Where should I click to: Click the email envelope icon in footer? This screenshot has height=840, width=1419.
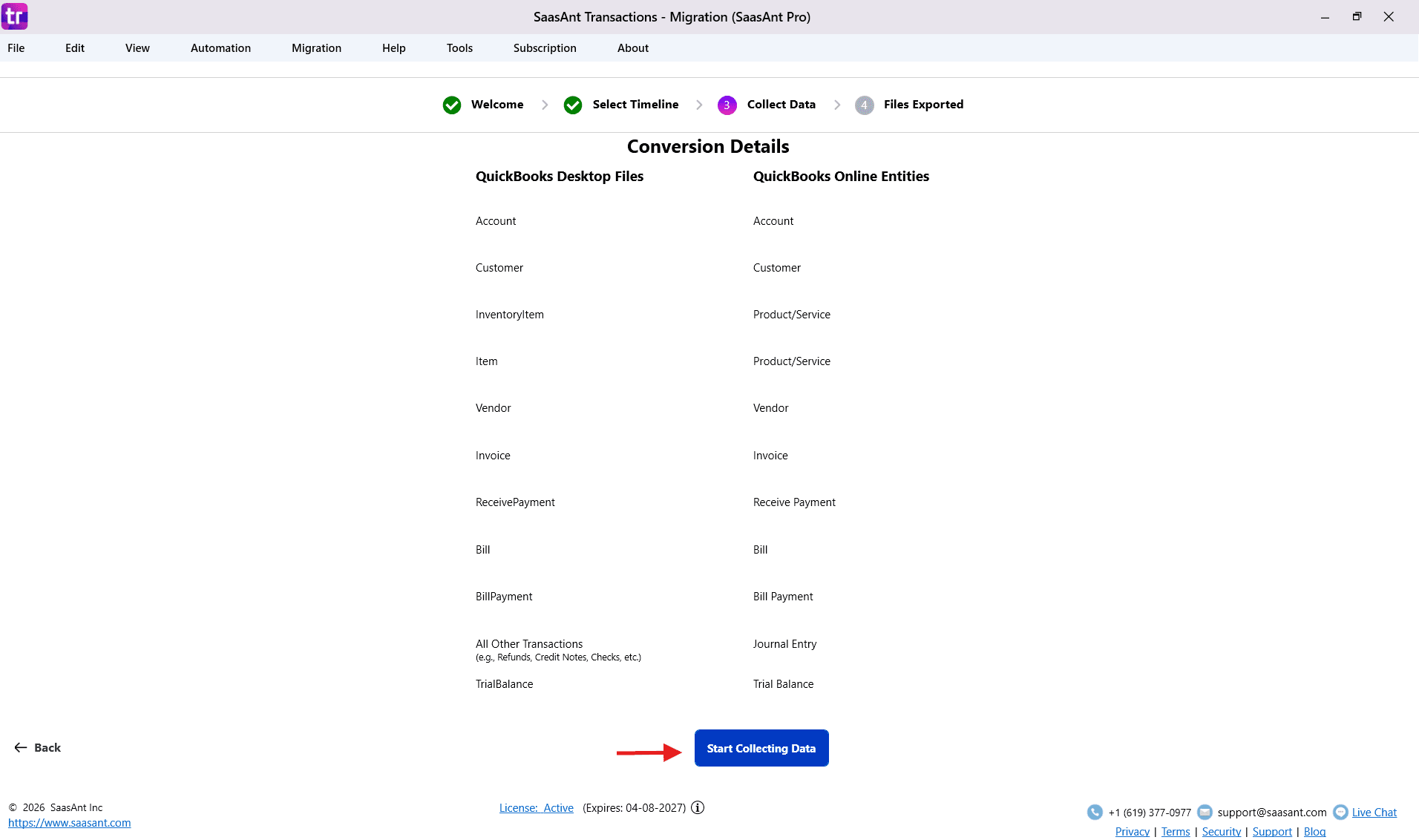(1205, 812)
